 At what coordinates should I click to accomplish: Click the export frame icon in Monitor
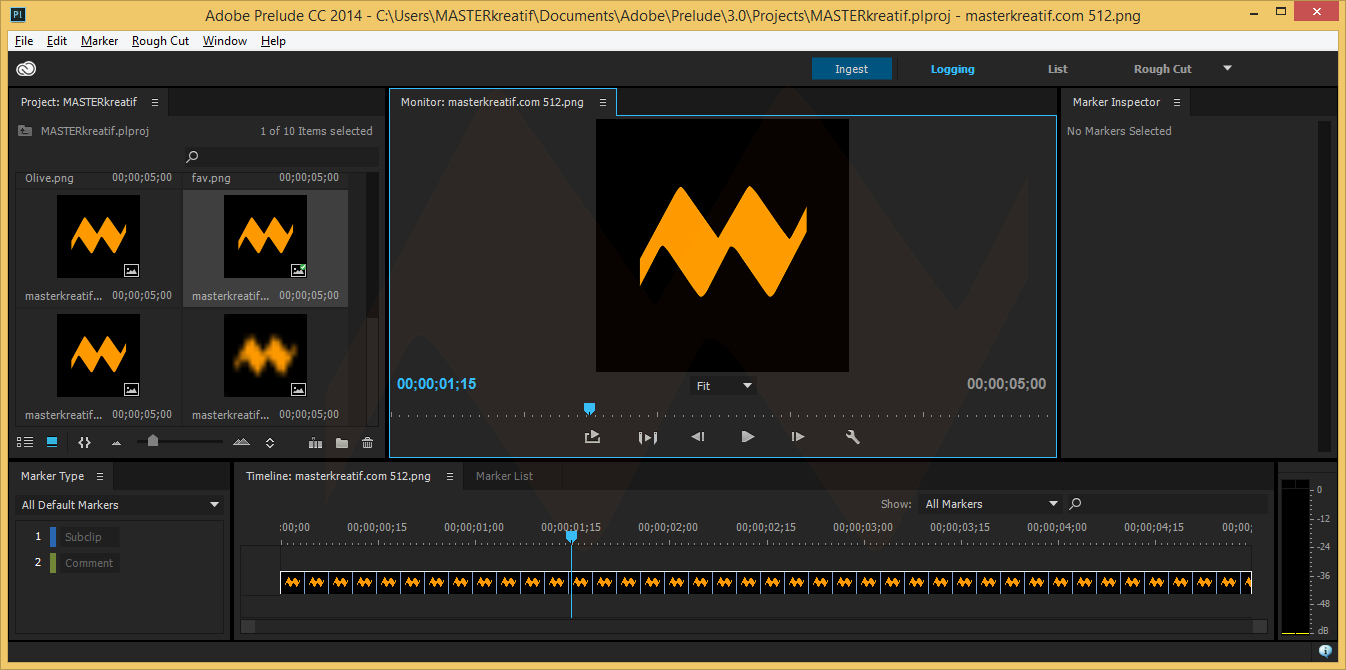click(592, 437)
